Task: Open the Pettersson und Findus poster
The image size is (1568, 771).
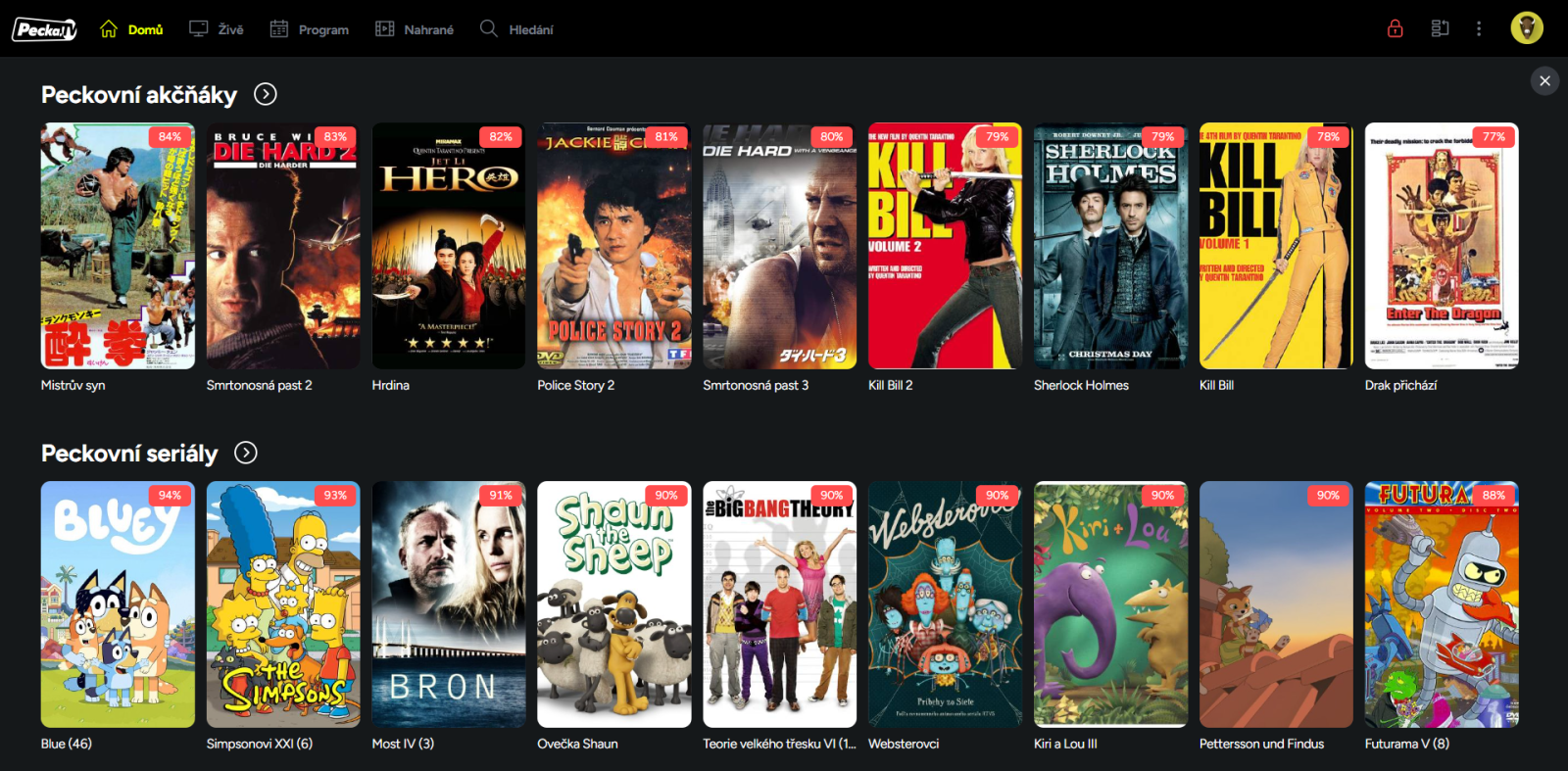Action: [x=1276, y=604]
